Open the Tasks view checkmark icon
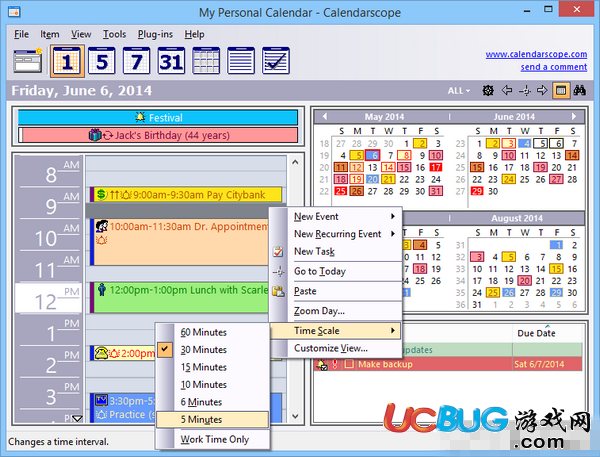Viewport: 600px width, 457px height. 276,61
